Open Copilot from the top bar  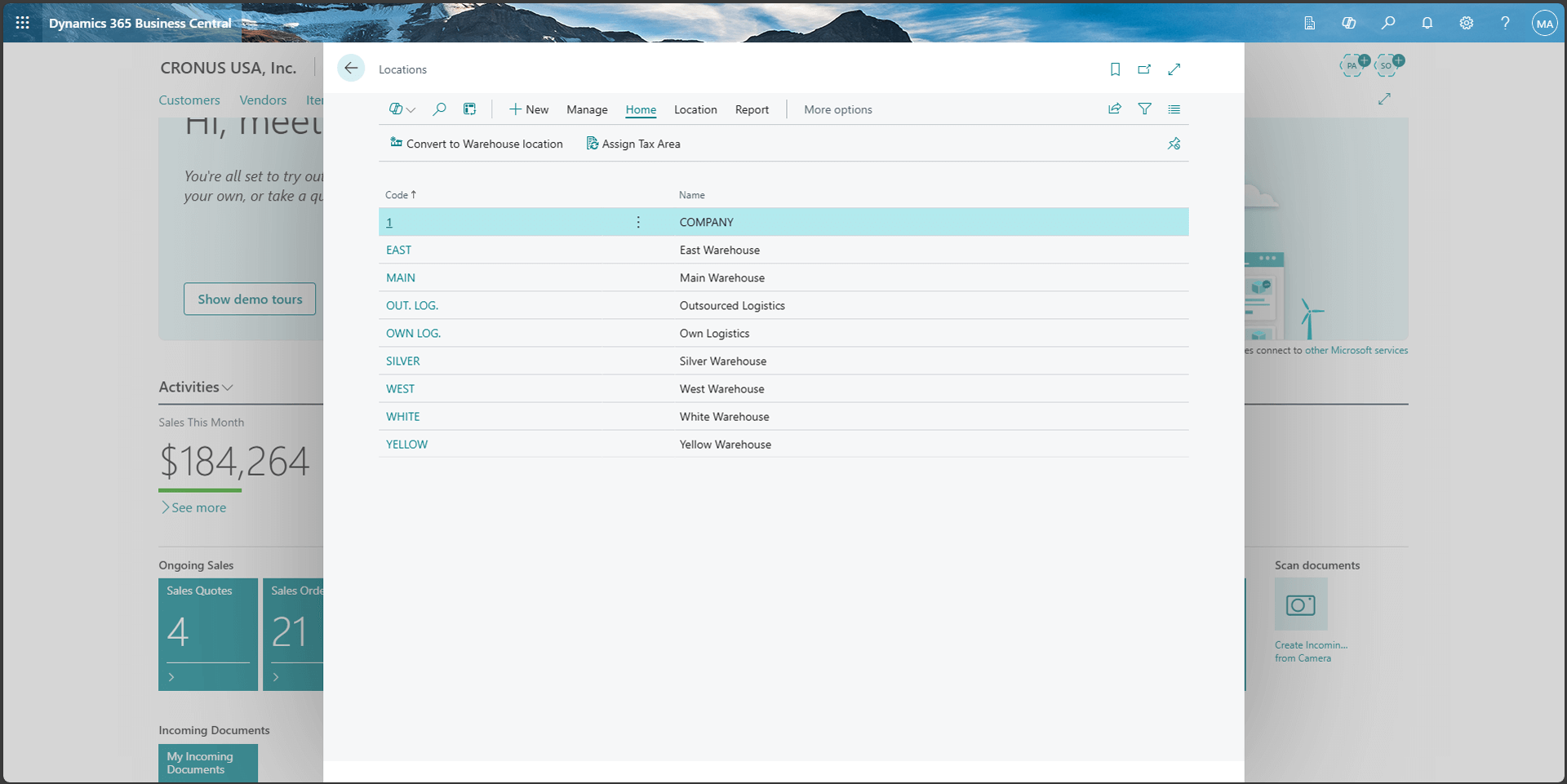pyautogui.click(x=1349, y=23)
